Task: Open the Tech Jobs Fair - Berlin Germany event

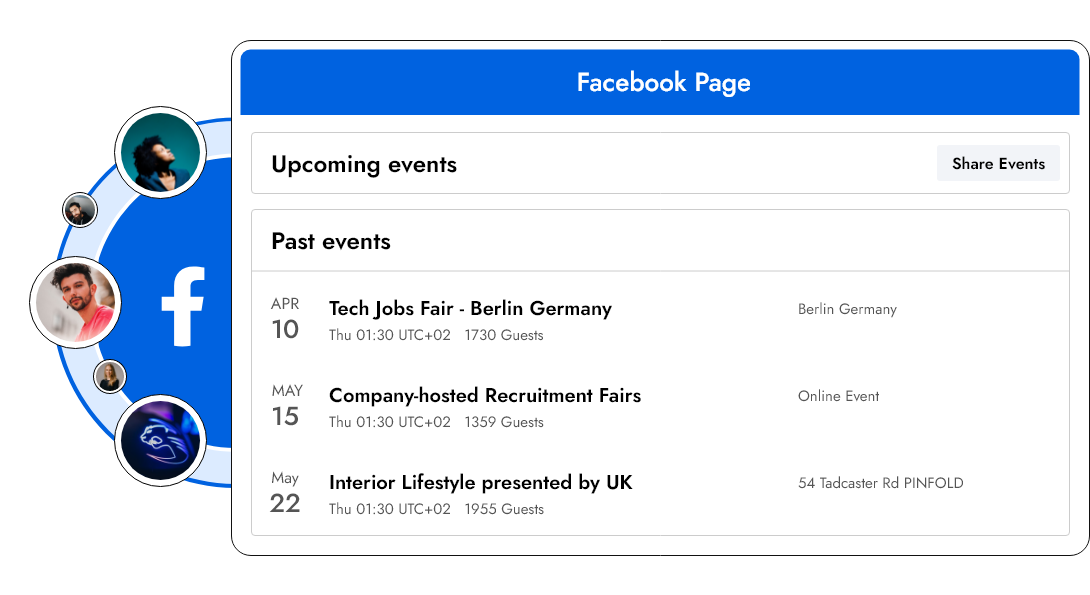Action: (x=470, y=309)
